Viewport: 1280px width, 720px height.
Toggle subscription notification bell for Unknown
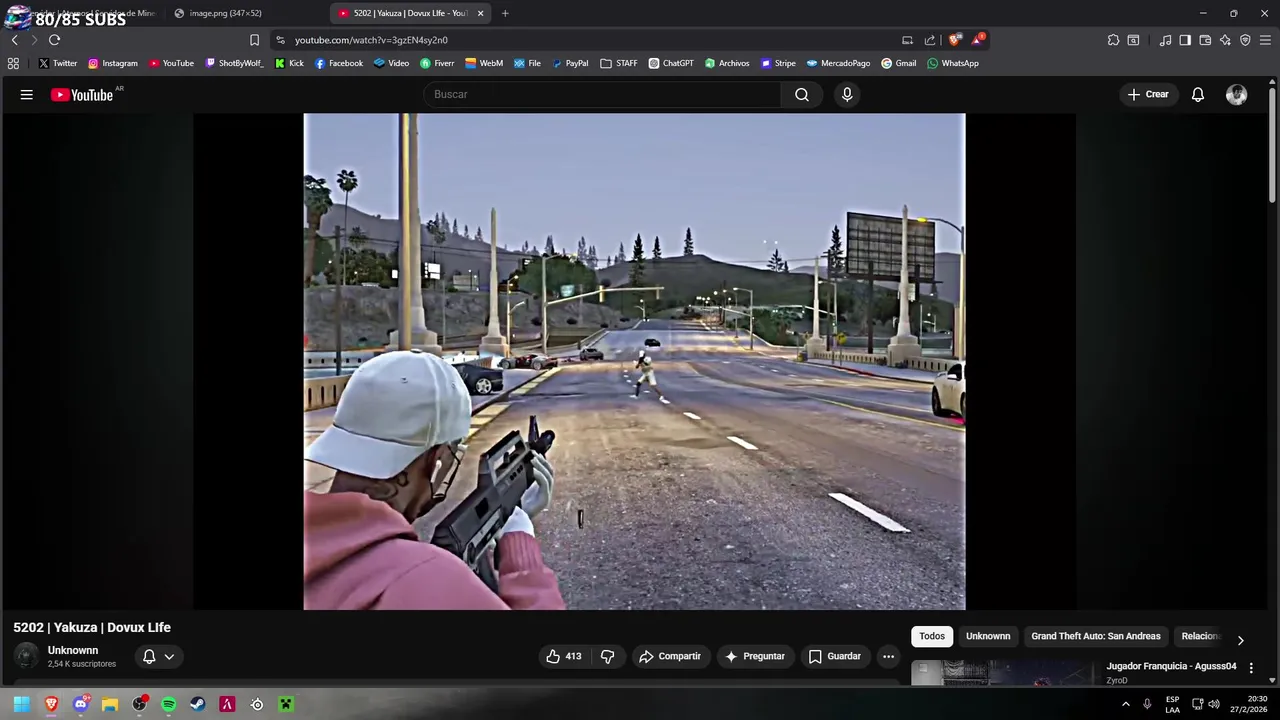tap(149, 656)
